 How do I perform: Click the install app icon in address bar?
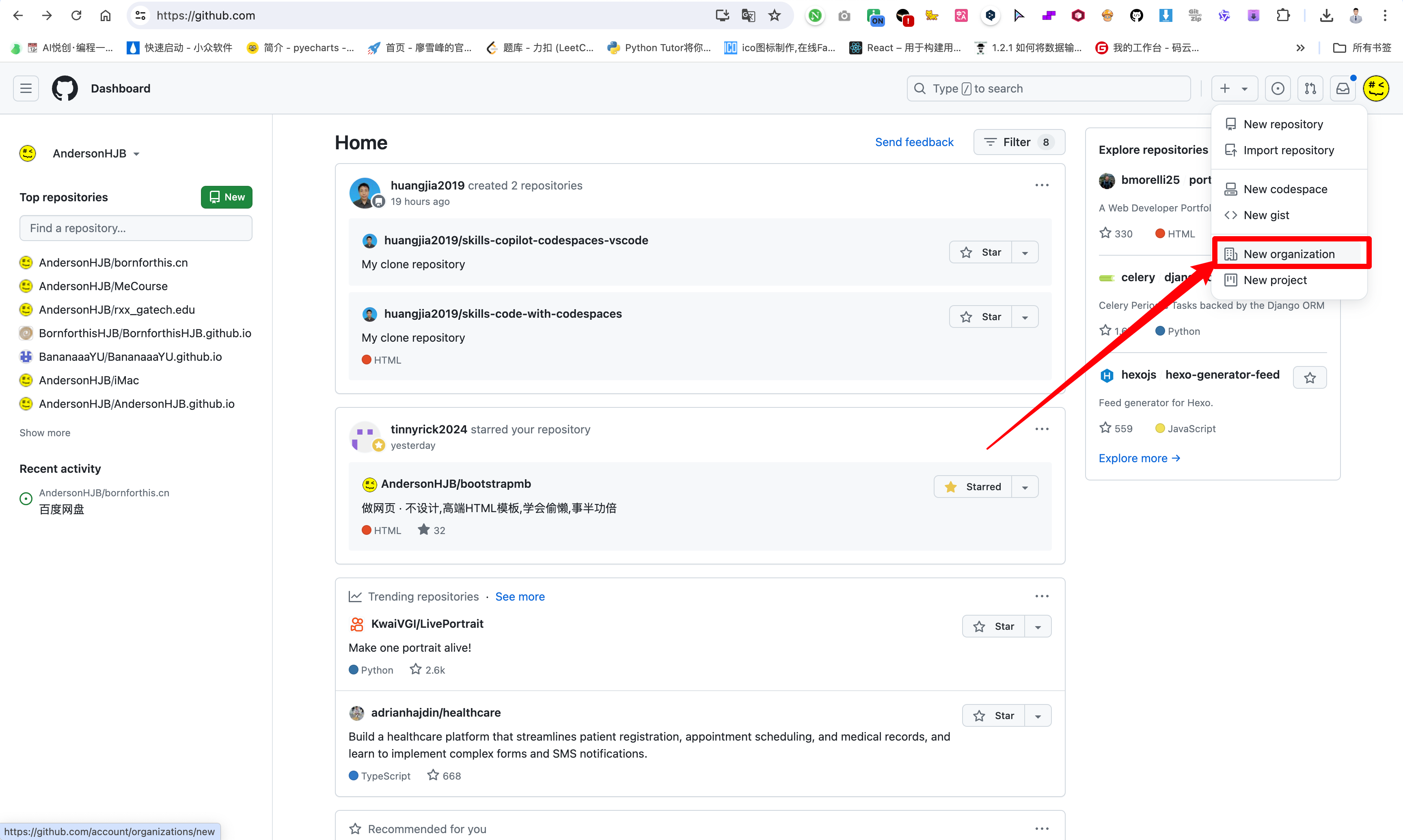click(x=723, y=15)
